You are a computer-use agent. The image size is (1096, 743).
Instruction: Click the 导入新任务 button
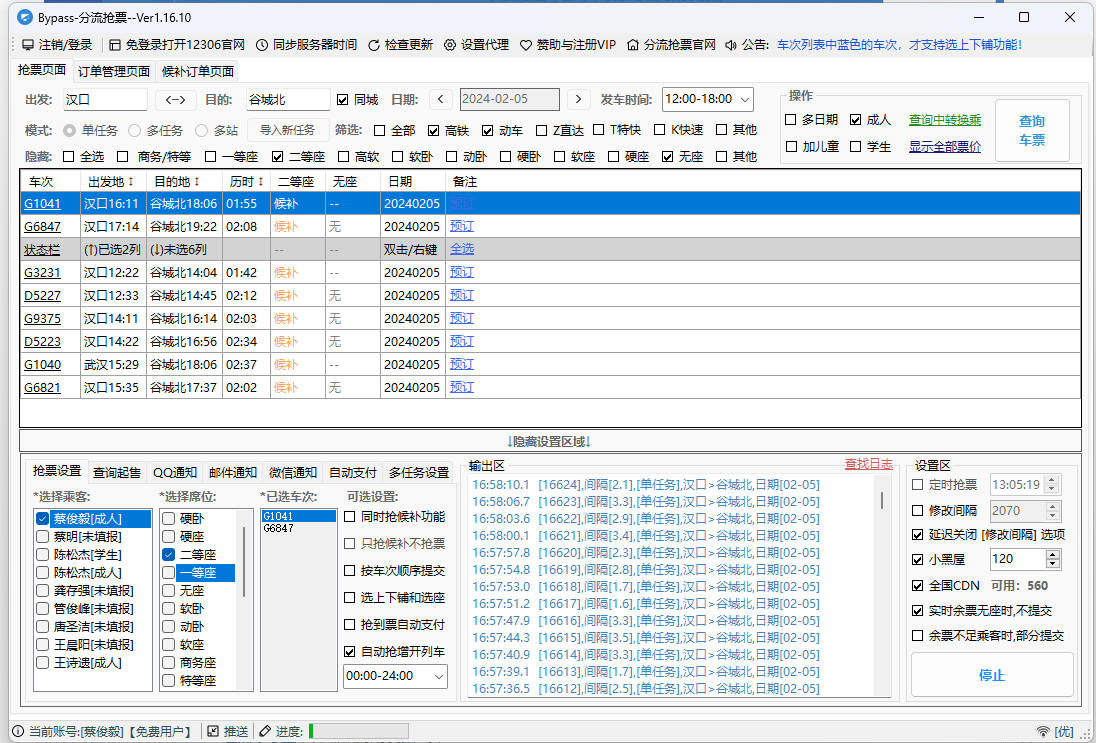coord(287,130)
